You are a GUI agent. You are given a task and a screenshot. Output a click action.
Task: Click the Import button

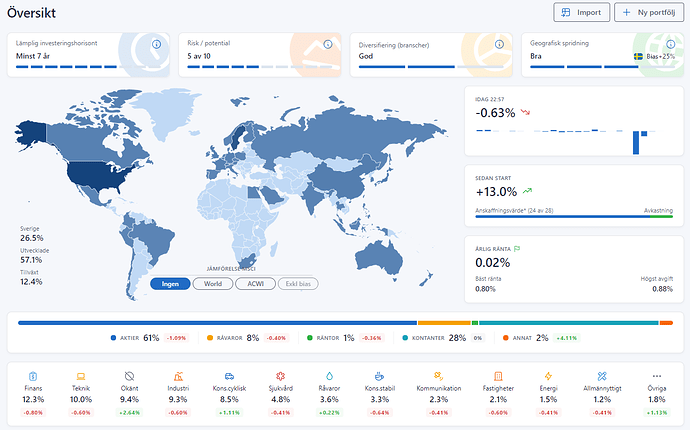pyautogui.click(x=583, y=13)
